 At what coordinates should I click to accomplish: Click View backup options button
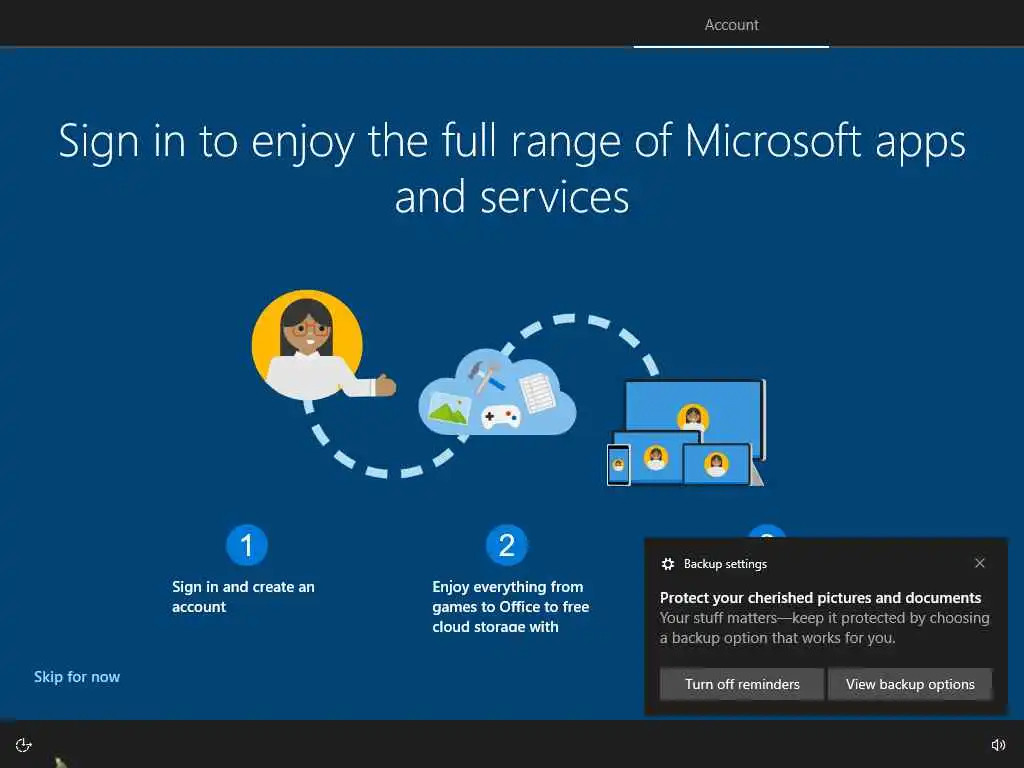coord(910,684)
